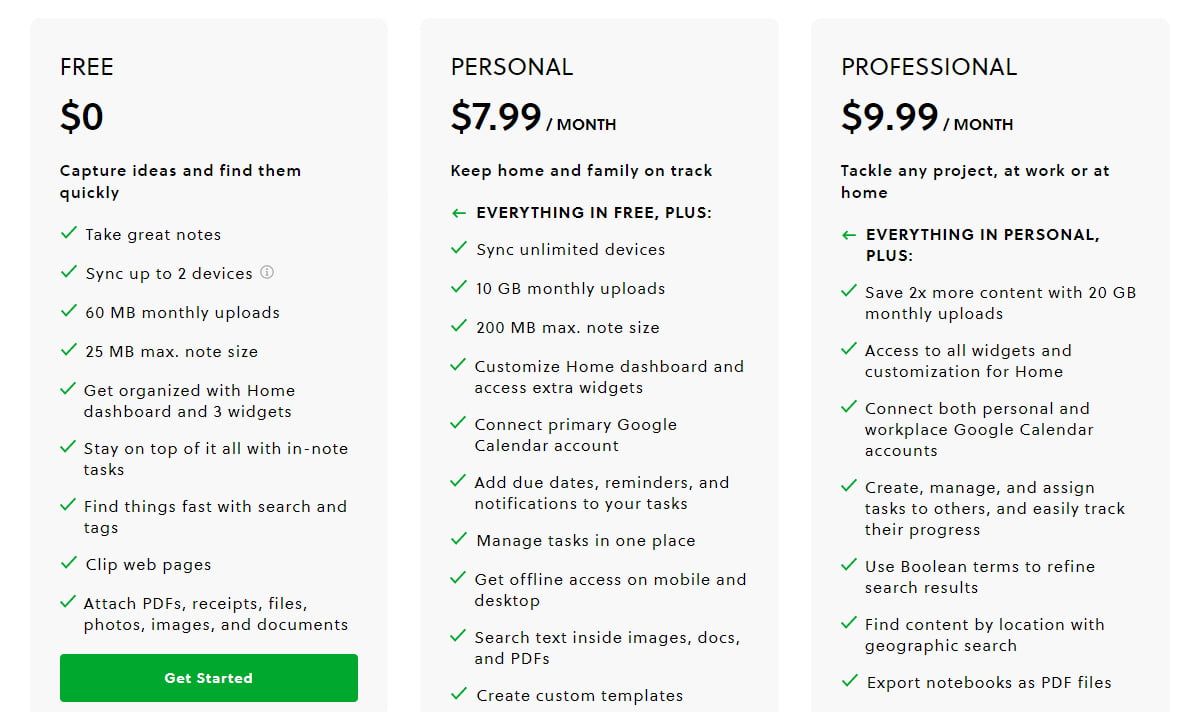Click the checkmark beside 'Take great notes'
Image resolution: width=1200 pixels, height=712 pixels.
pyautogui.click(x=70, y=233)
